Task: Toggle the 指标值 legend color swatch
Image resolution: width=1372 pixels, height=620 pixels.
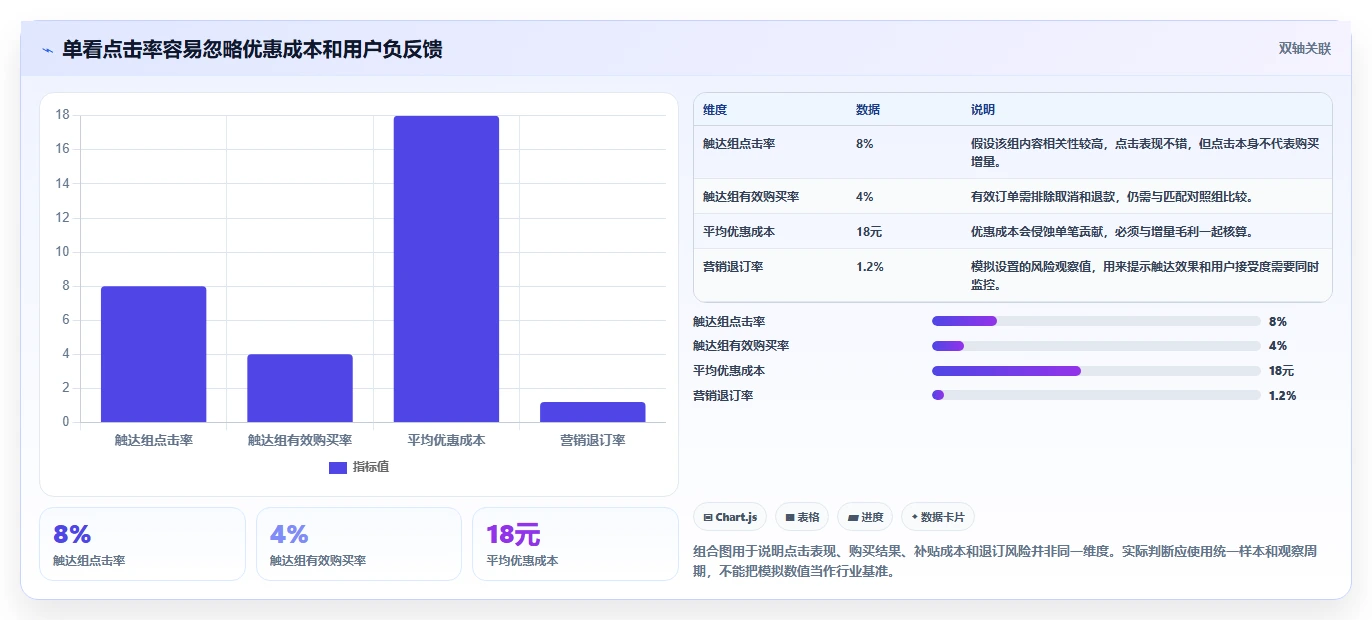Action: 338,467
